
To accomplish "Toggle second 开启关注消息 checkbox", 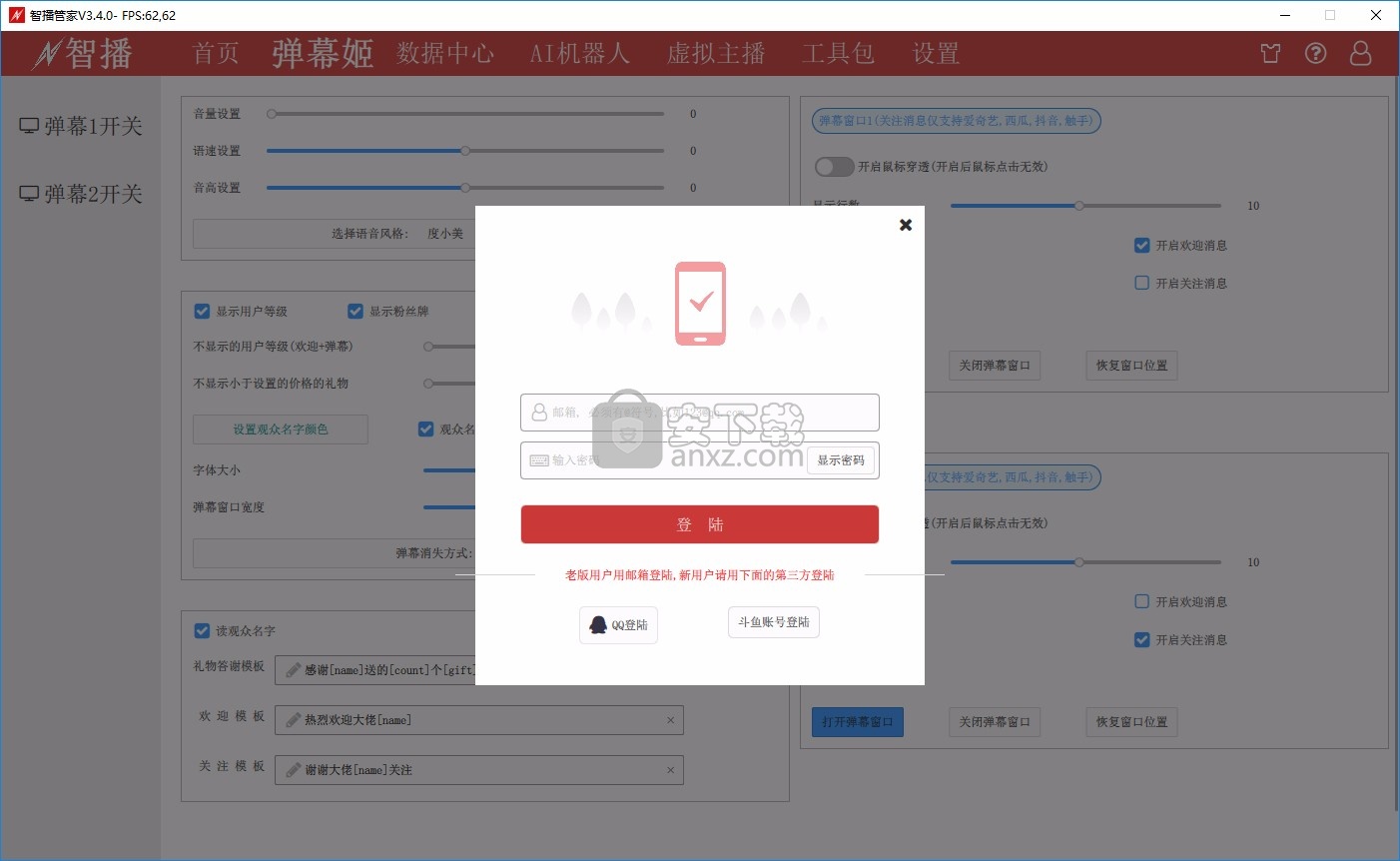I will pyautogui.click(x=1142, y=640).
